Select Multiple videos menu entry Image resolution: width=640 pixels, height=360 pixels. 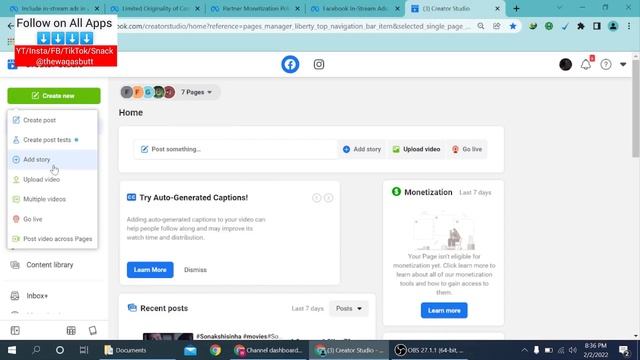click(52, 199)
